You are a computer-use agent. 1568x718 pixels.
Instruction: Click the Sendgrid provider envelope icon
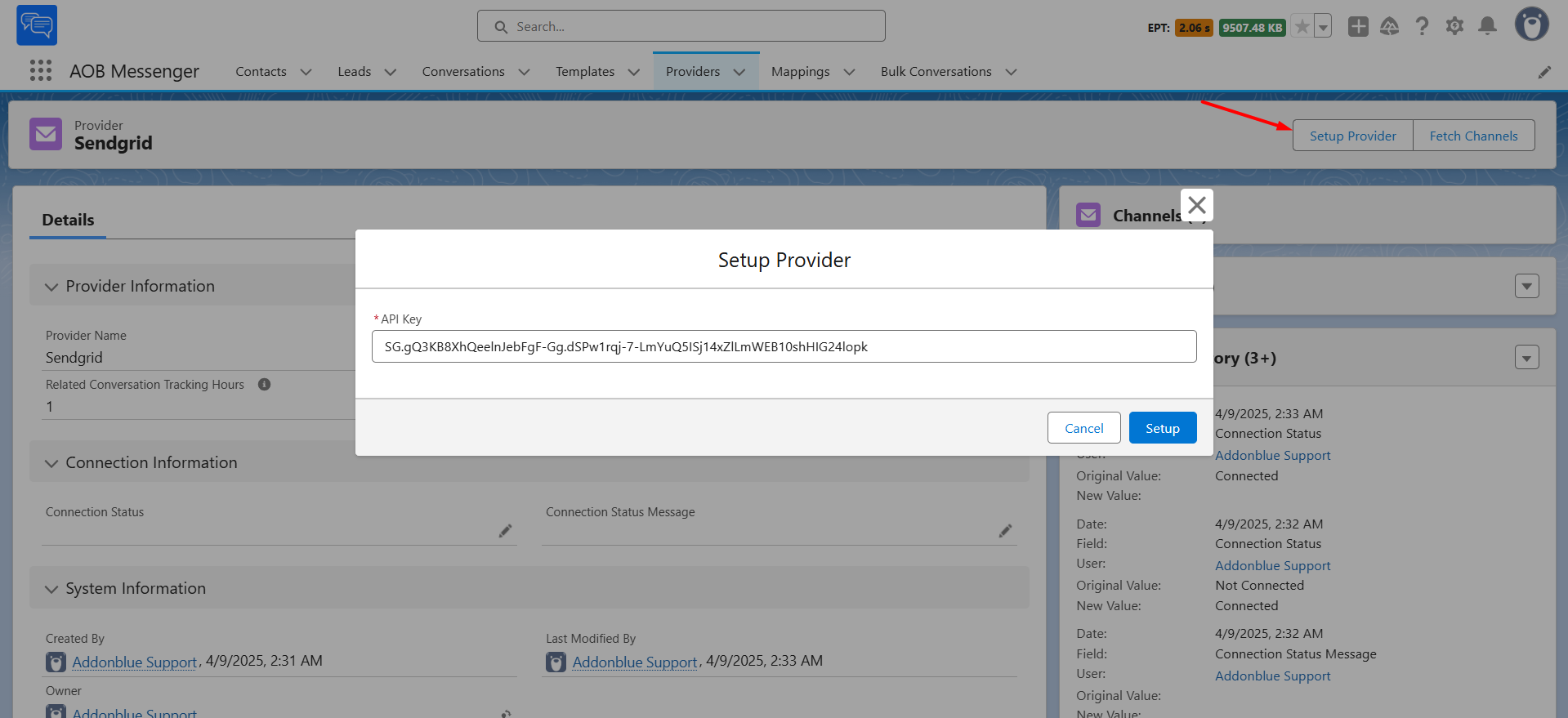[x=46, y=134]
